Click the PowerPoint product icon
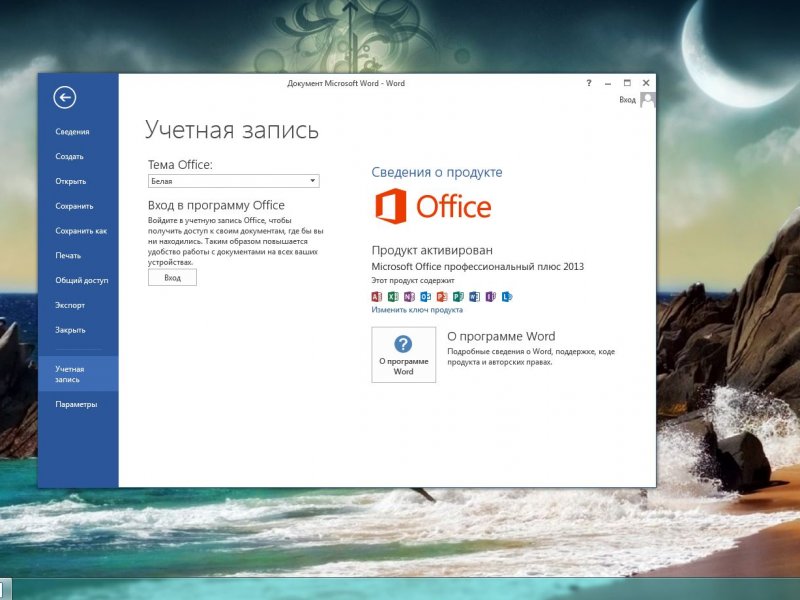 (442, 296)
